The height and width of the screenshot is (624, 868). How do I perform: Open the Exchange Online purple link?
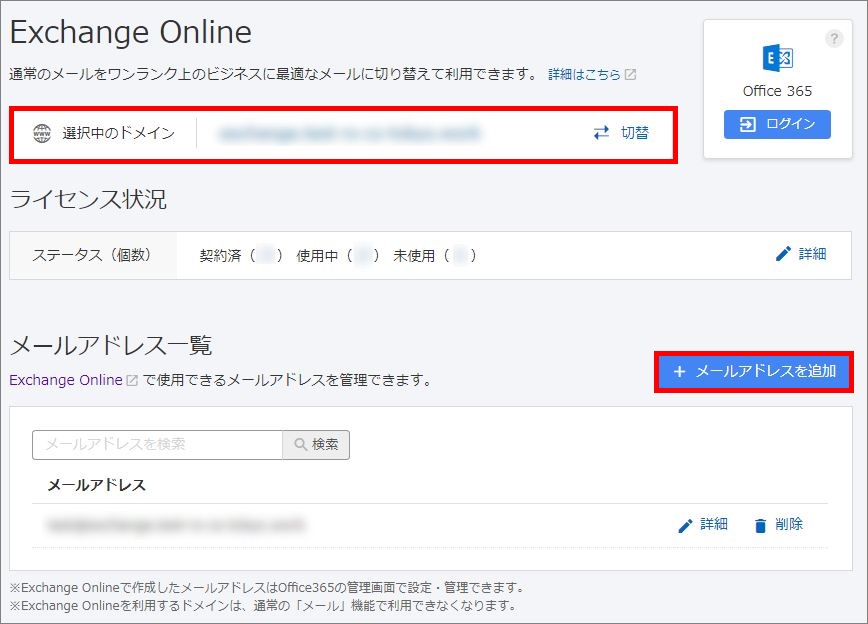pos(66,380)
